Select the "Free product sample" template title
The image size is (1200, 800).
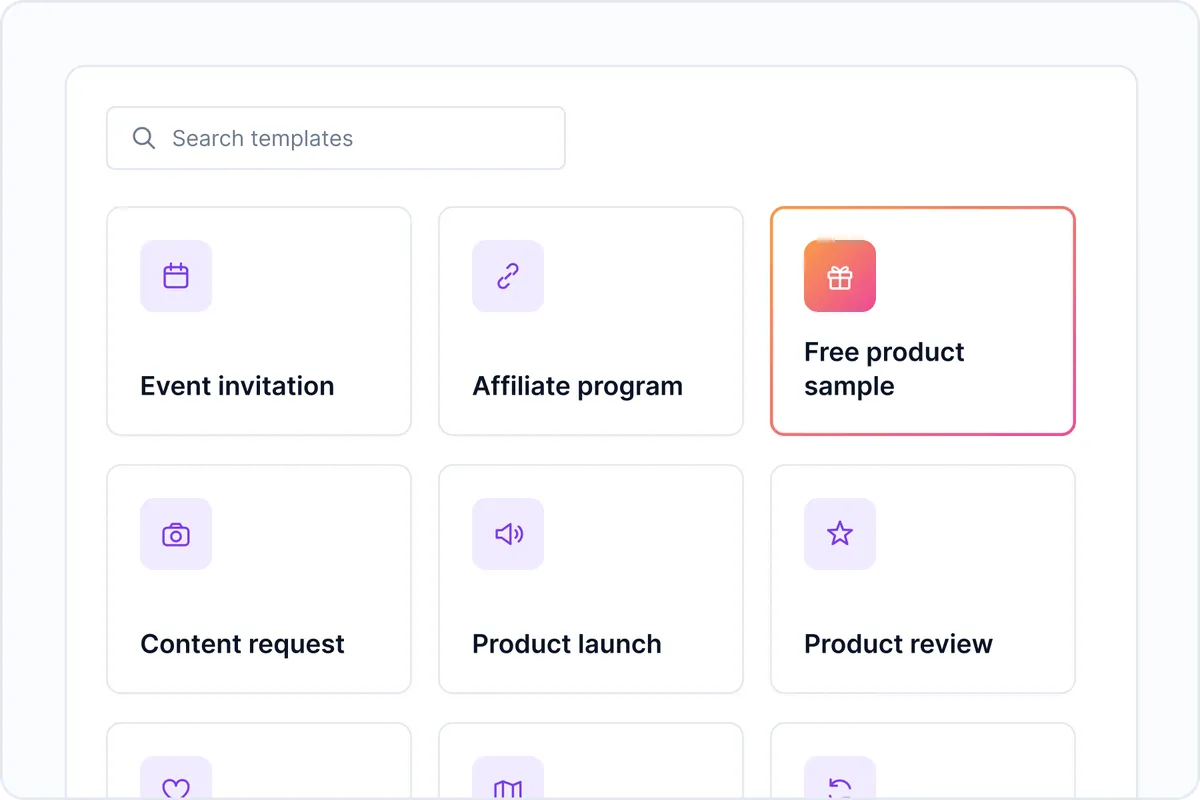[x=884, y=369]
